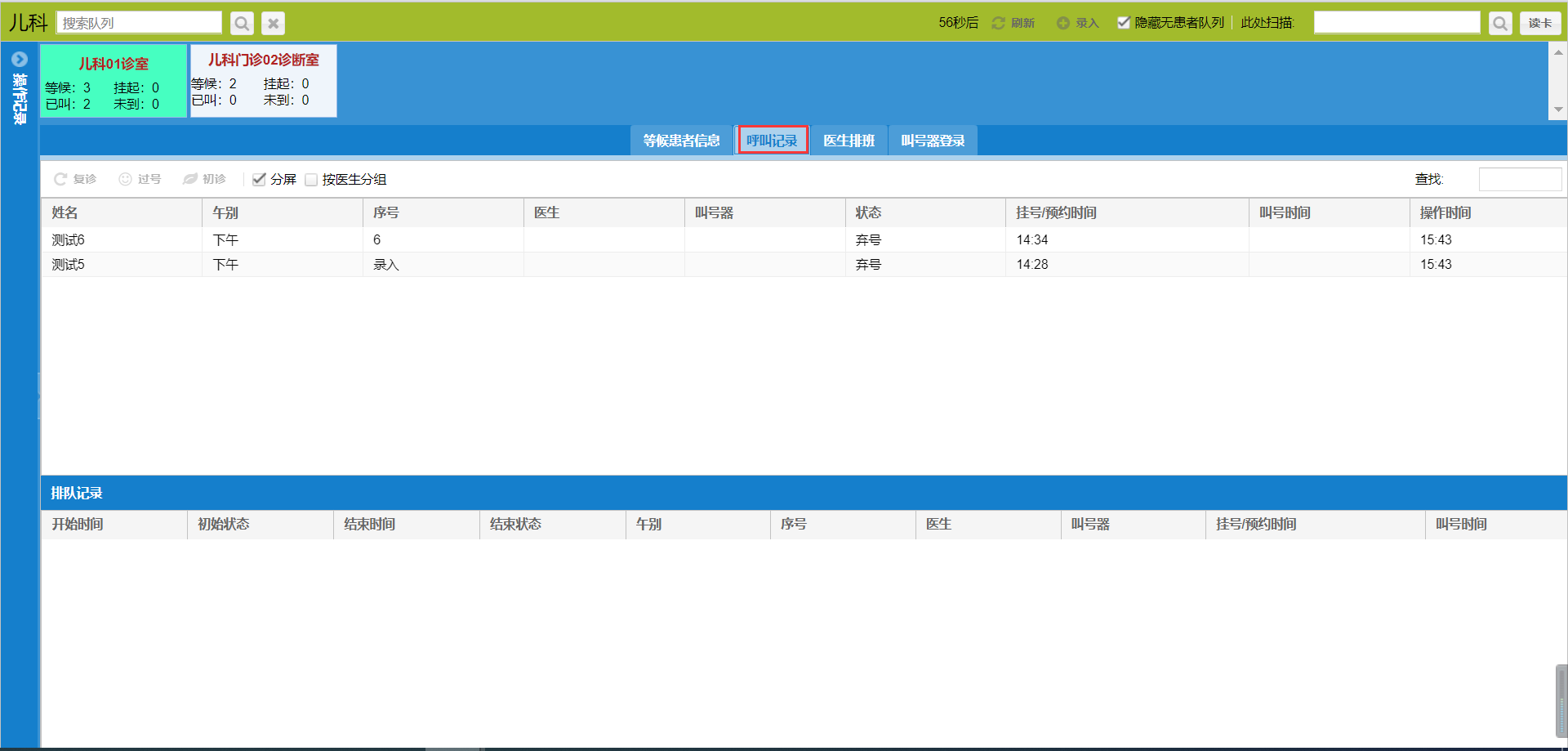The width and height of the screenshot is (1568, 751).
Task: Select the 儿科门诊02诊断室 queue card
Action: [x=263, y=81]
